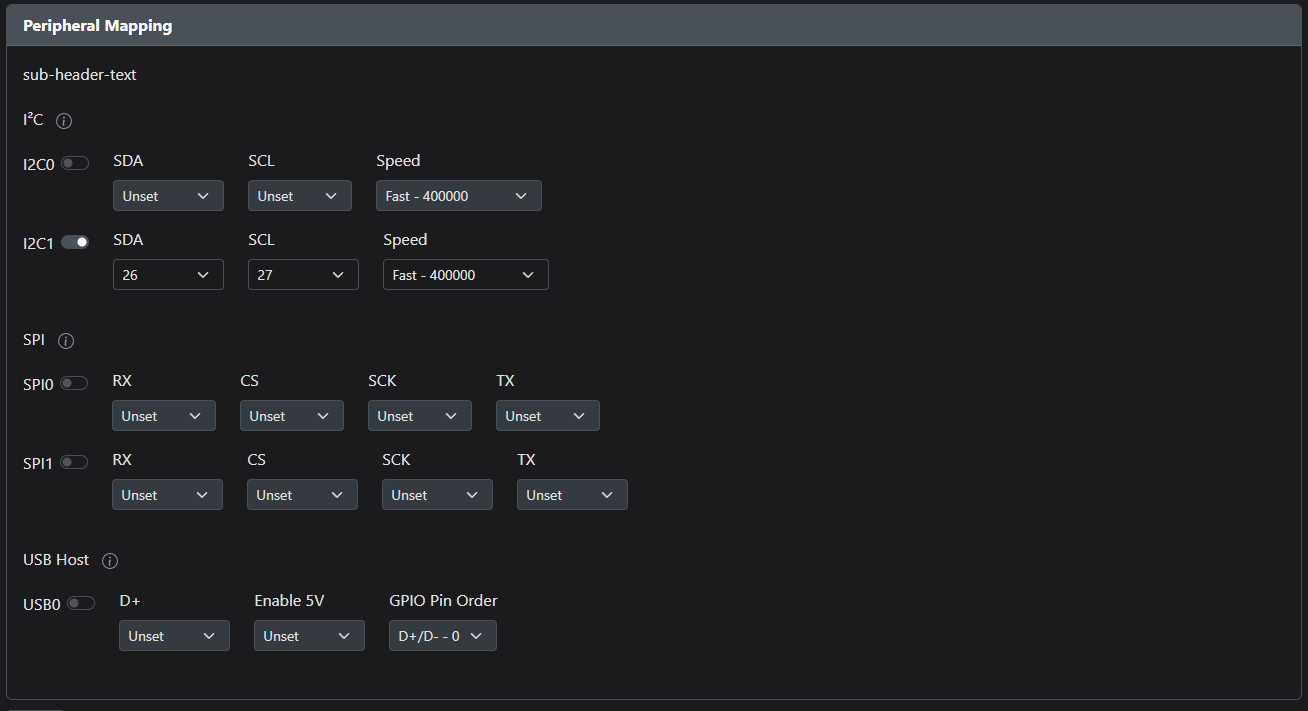This screenshot has width=1308, height=711.
Task: Enable the I2C0 toggle switch
Action: (x=75, y=163)
